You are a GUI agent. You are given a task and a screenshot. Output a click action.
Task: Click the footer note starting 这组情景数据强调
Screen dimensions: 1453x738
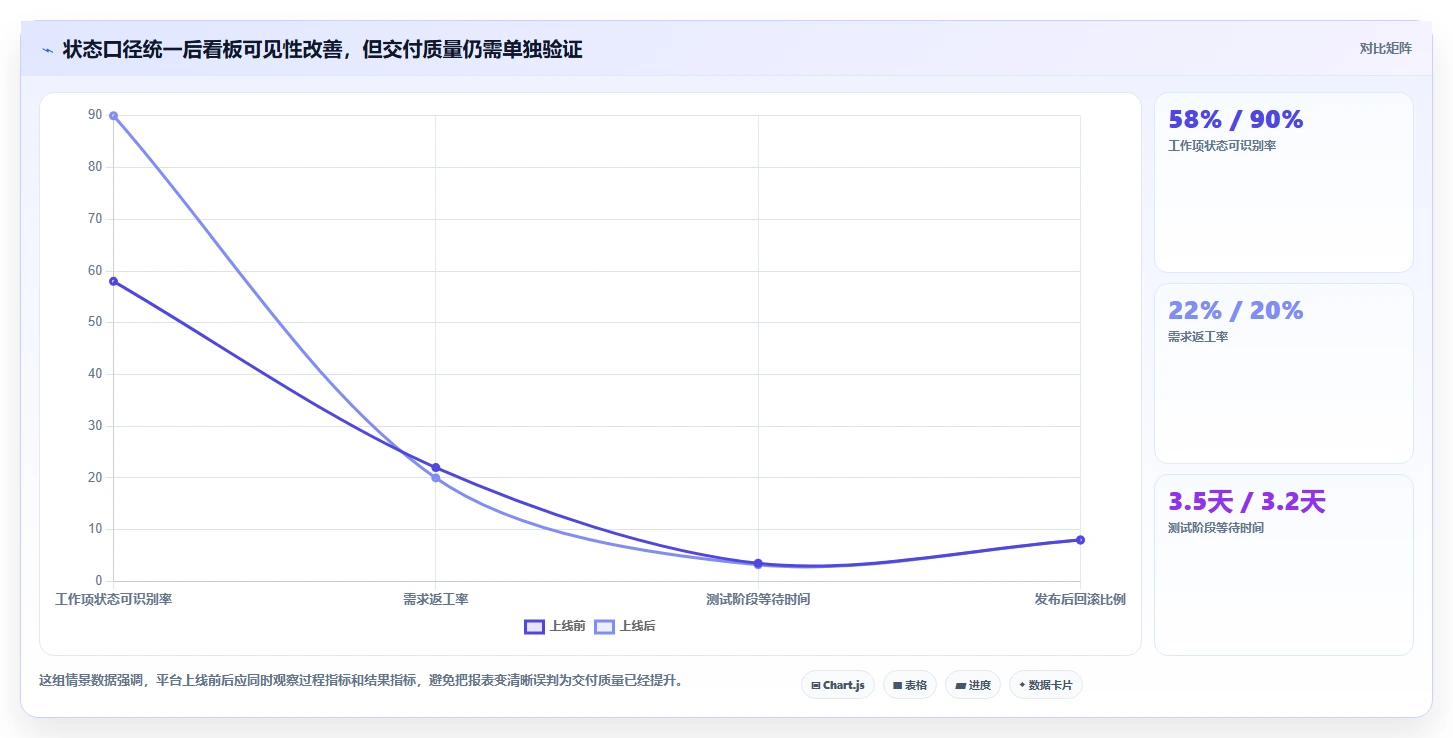click(x=360, y=680)
